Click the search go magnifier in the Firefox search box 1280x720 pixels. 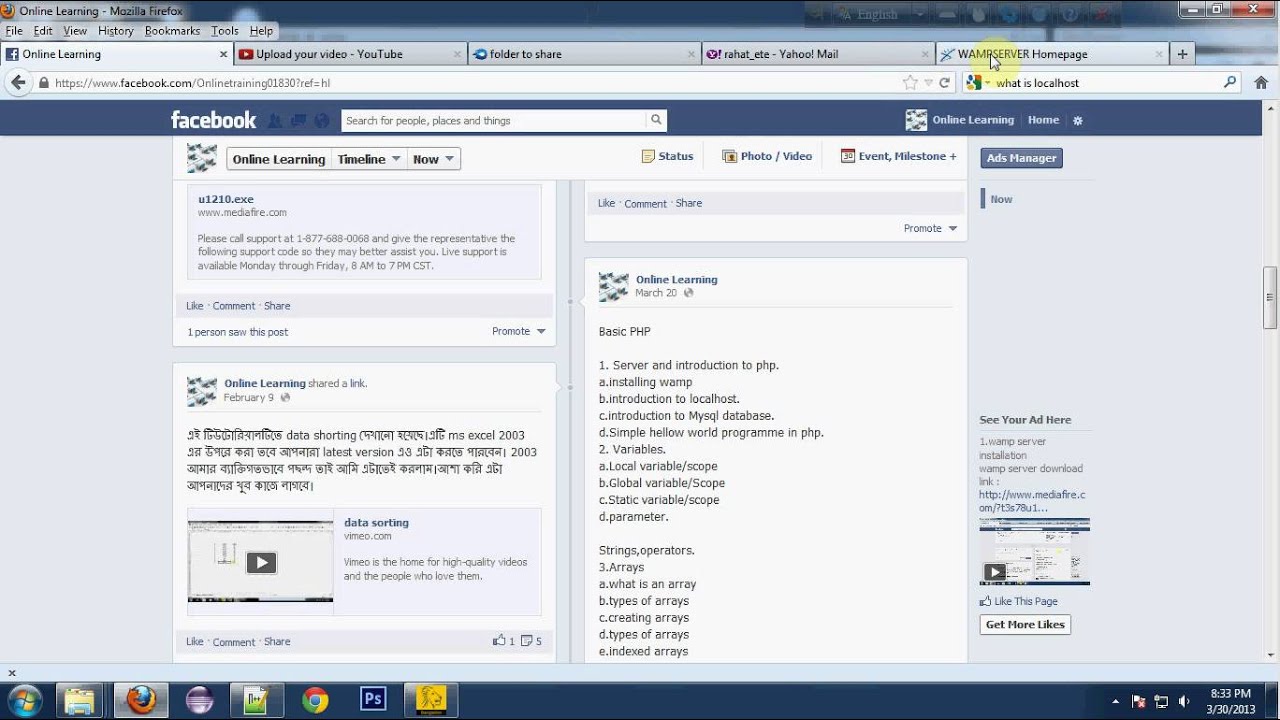pos(1230,83)
